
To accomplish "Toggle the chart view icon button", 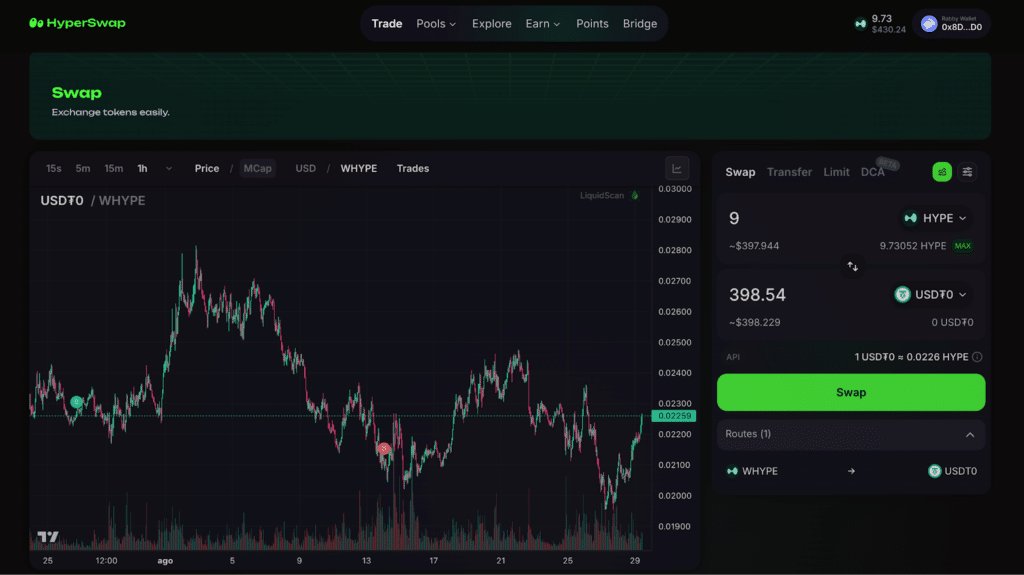I will click(677, 169).
